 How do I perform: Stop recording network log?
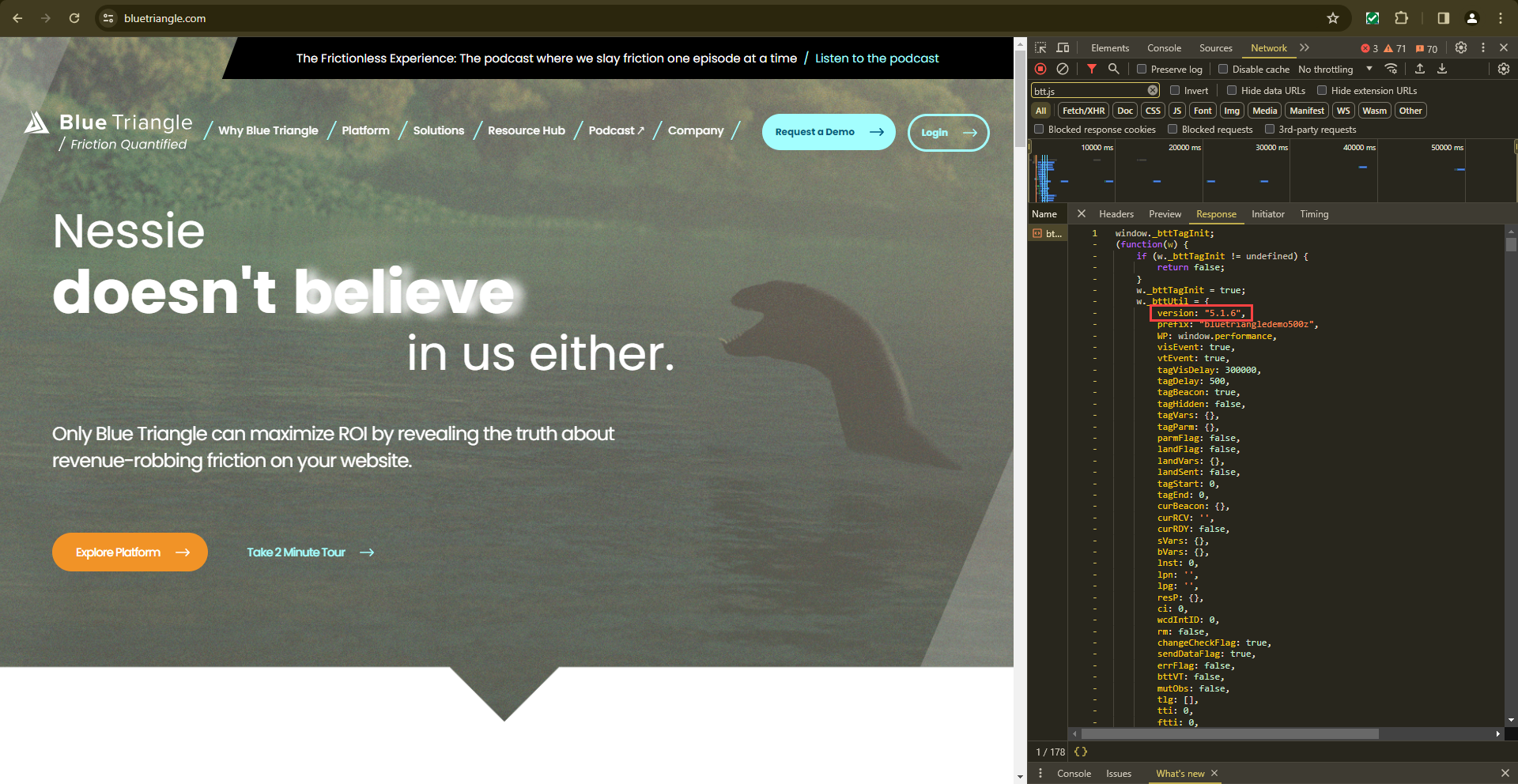point(1040,69)
